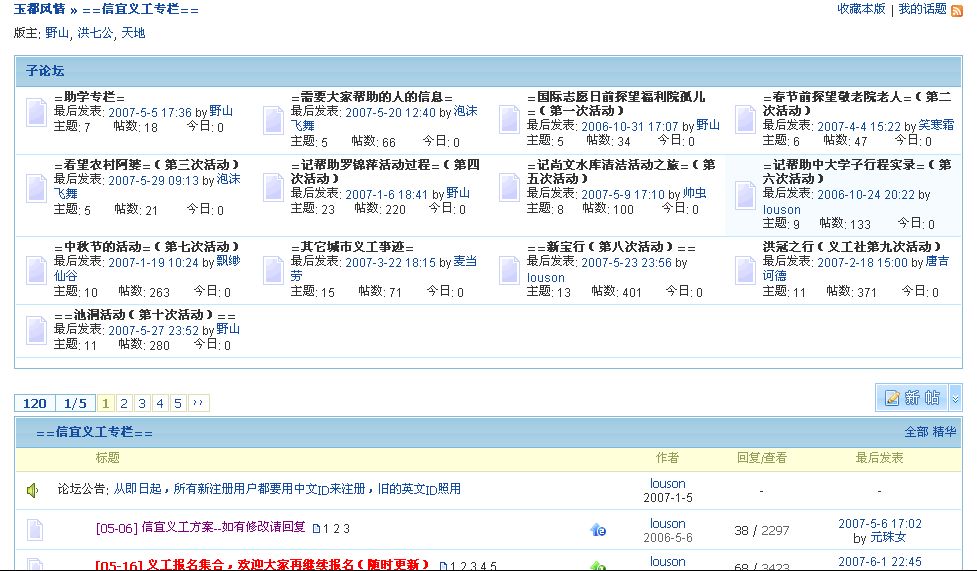977x571 pixels.
Task: Click thread icon beside 信宜义工方案
Action: tap(35, 530)
